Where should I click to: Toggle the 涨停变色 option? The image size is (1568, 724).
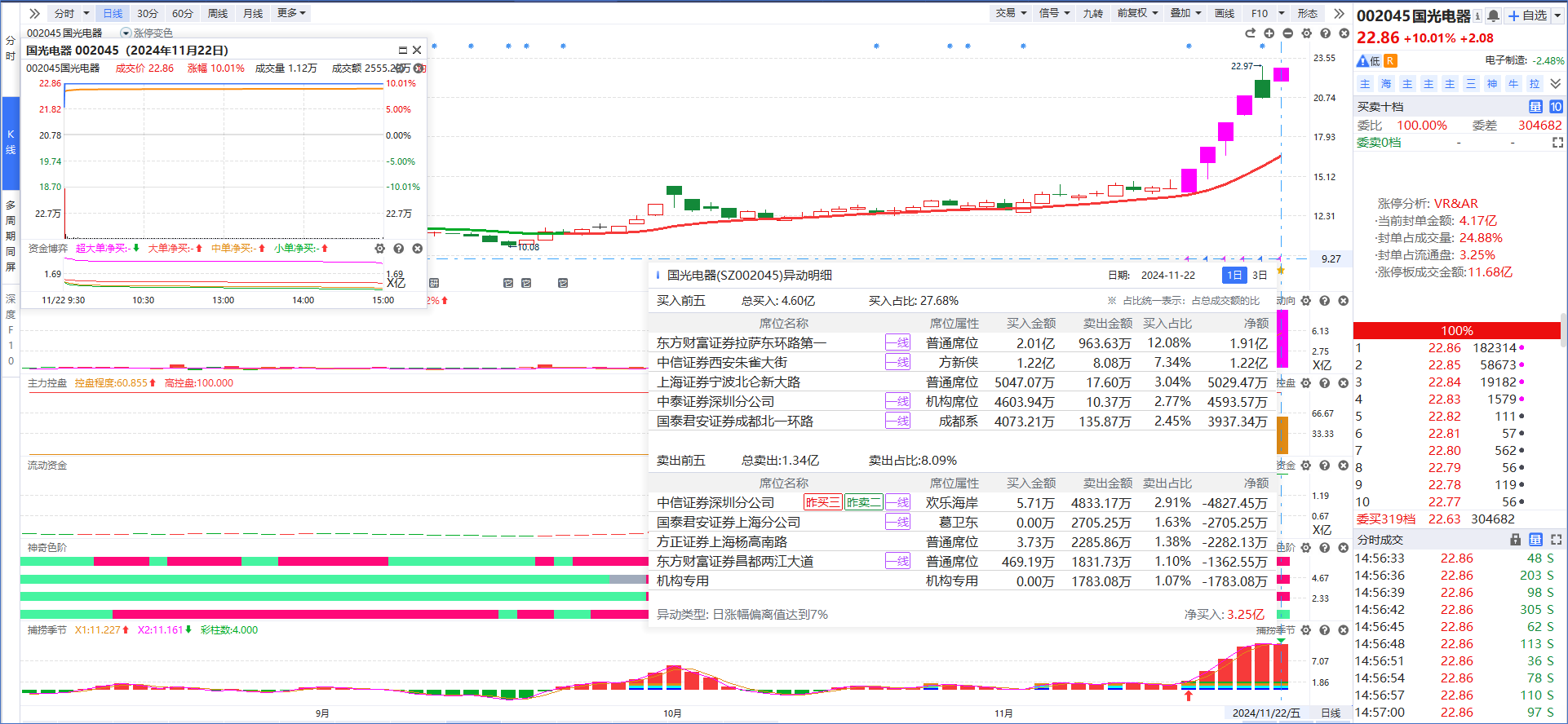[147, 33]
